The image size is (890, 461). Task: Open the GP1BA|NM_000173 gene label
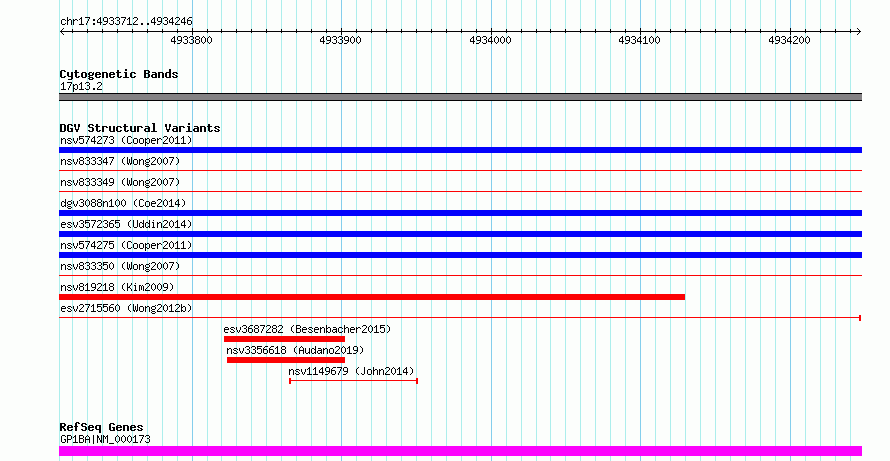click(105, 439)
